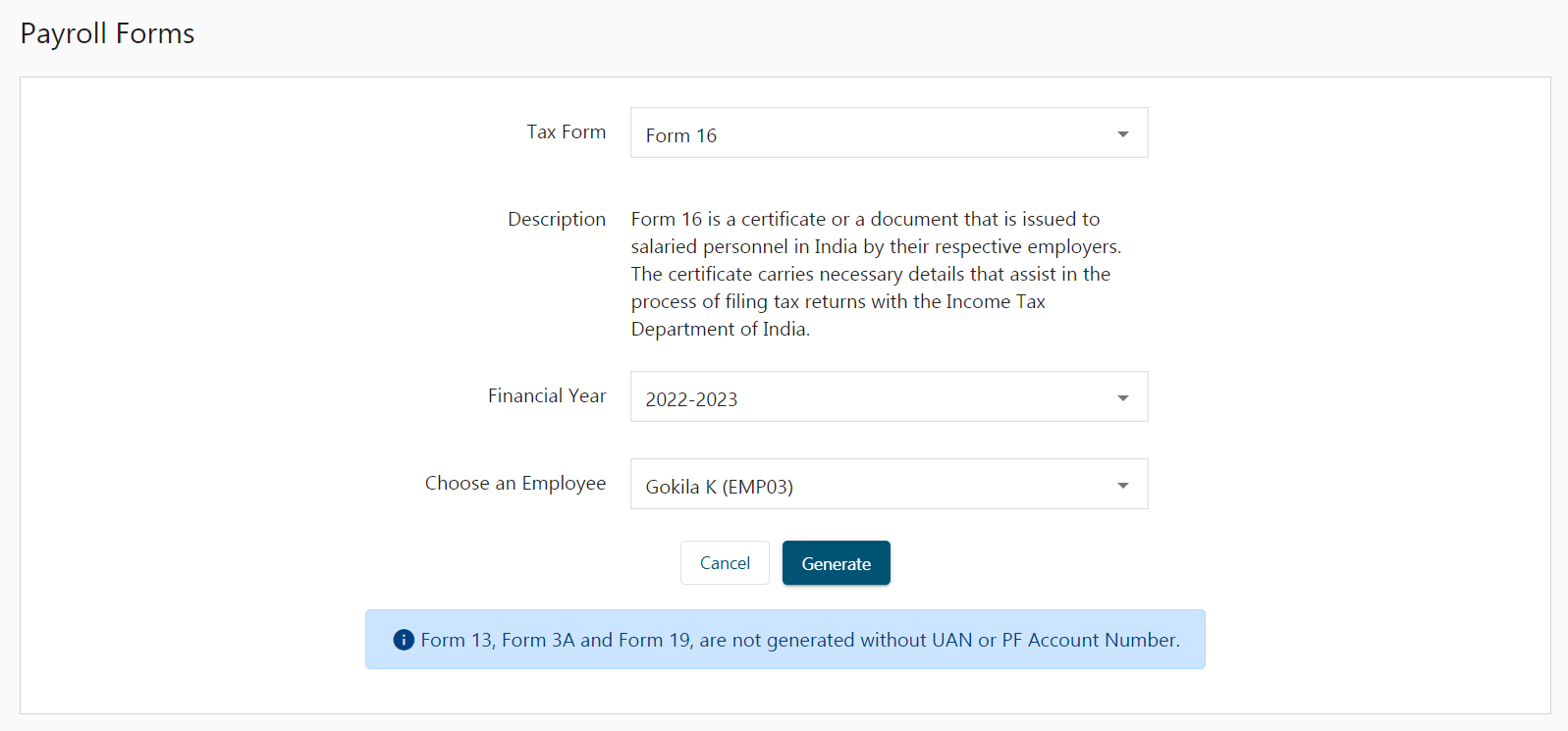The image size is (1568, 731).
Task: Click the blue information alert banner
Action: pos(785,640)
